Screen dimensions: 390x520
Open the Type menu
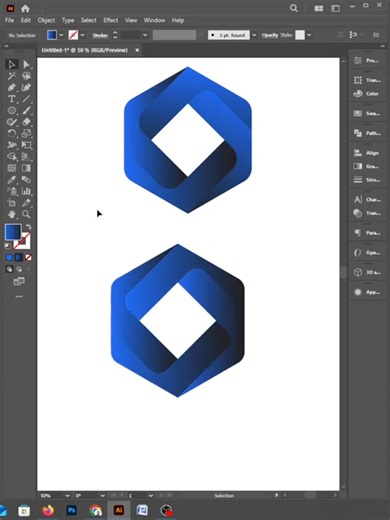tap(68, 20)
